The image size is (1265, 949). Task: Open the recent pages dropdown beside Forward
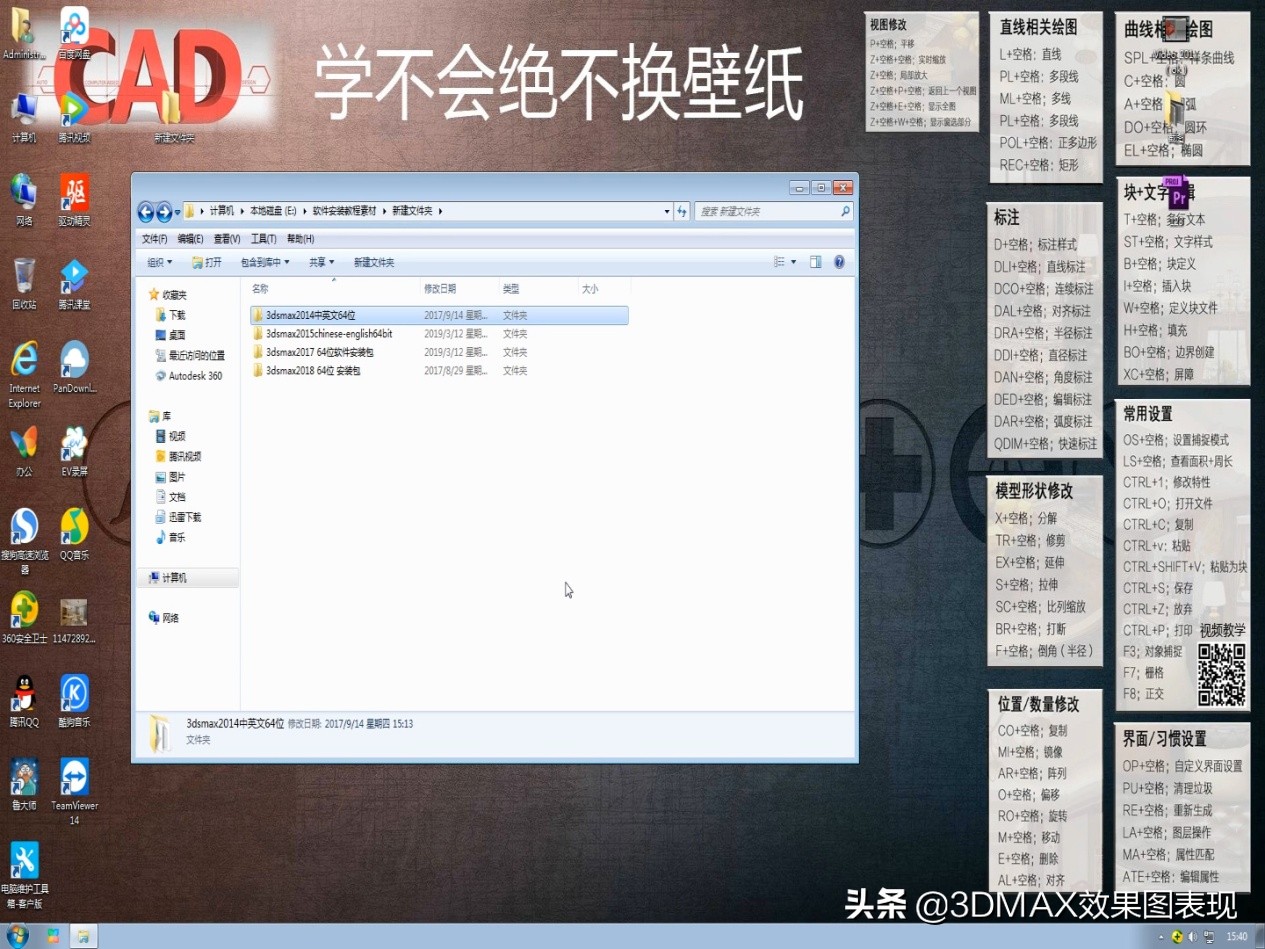point(178,212)
